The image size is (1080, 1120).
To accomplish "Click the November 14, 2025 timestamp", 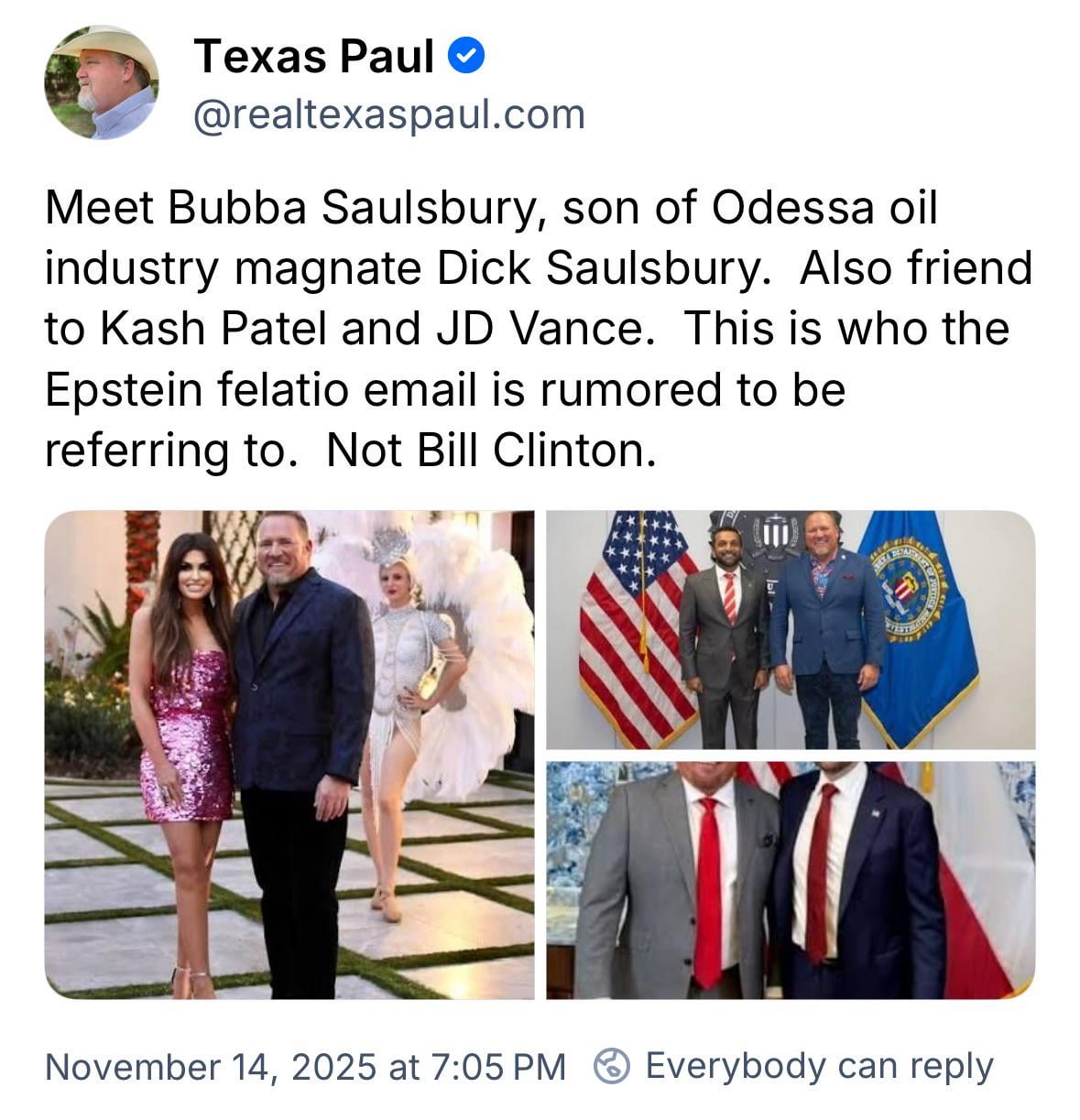I will click(305, 1066).
